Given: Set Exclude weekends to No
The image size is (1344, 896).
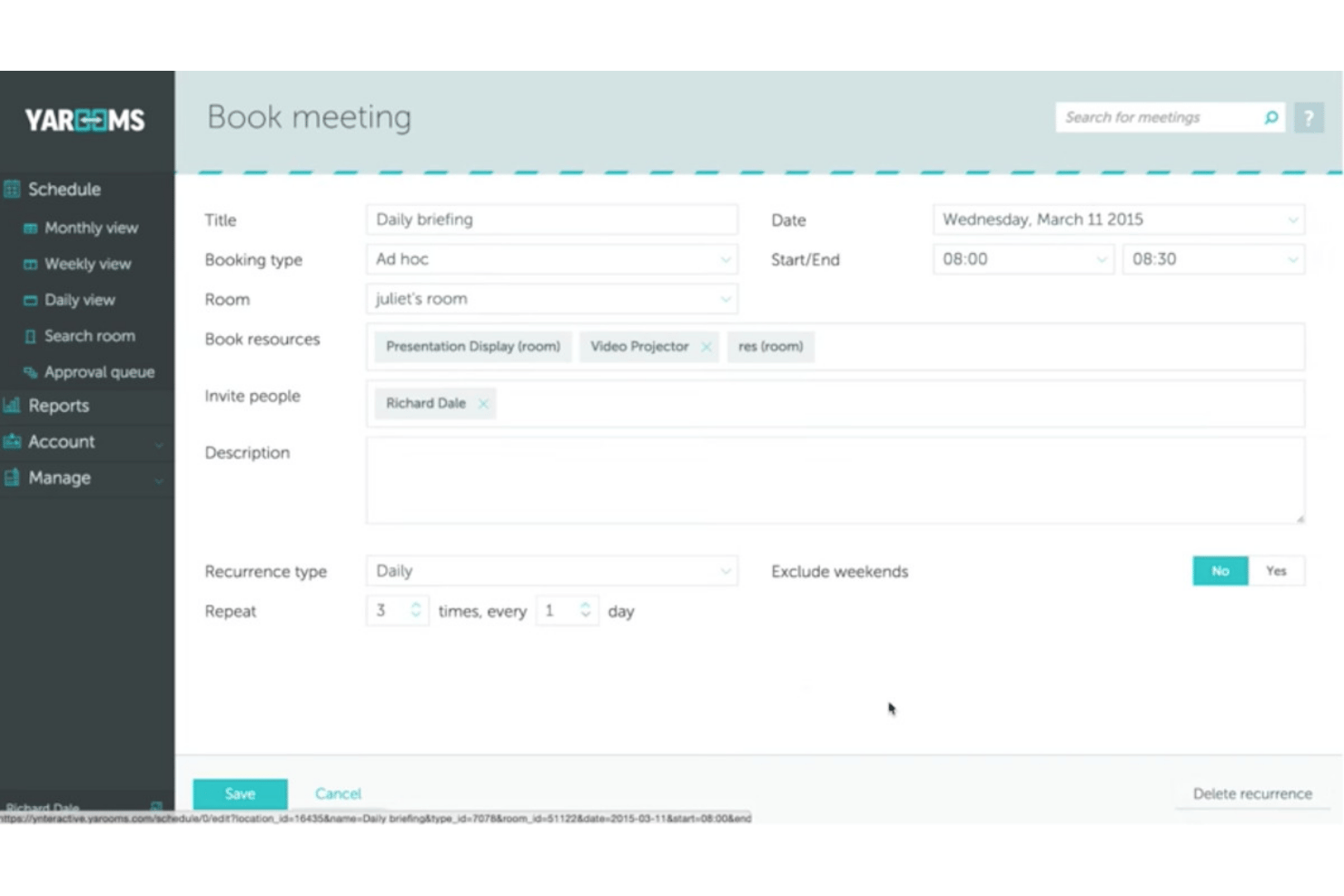Looking at the screenshot, I should [x=1220, y=571].
